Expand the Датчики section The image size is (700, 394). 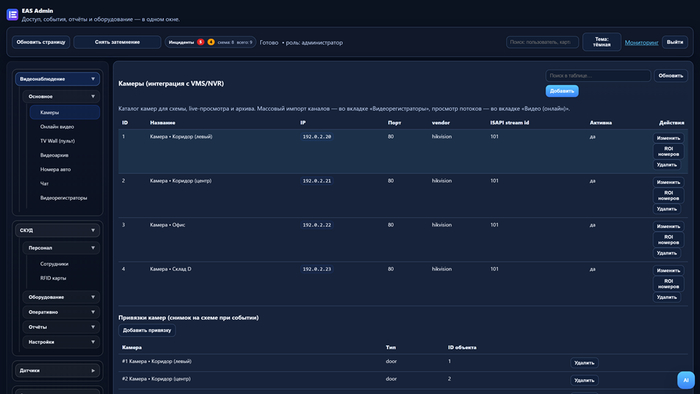pos(58,370)
